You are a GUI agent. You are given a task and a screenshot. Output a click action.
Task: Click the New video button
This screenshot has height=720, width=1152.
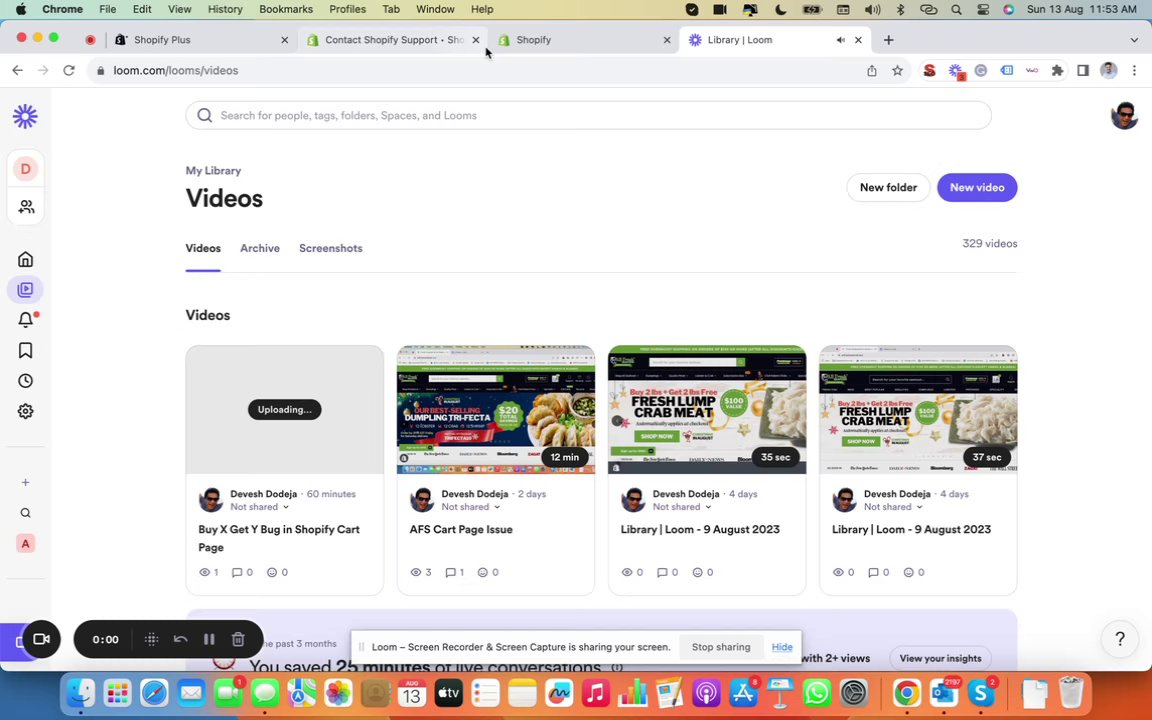tap(976, 187)
